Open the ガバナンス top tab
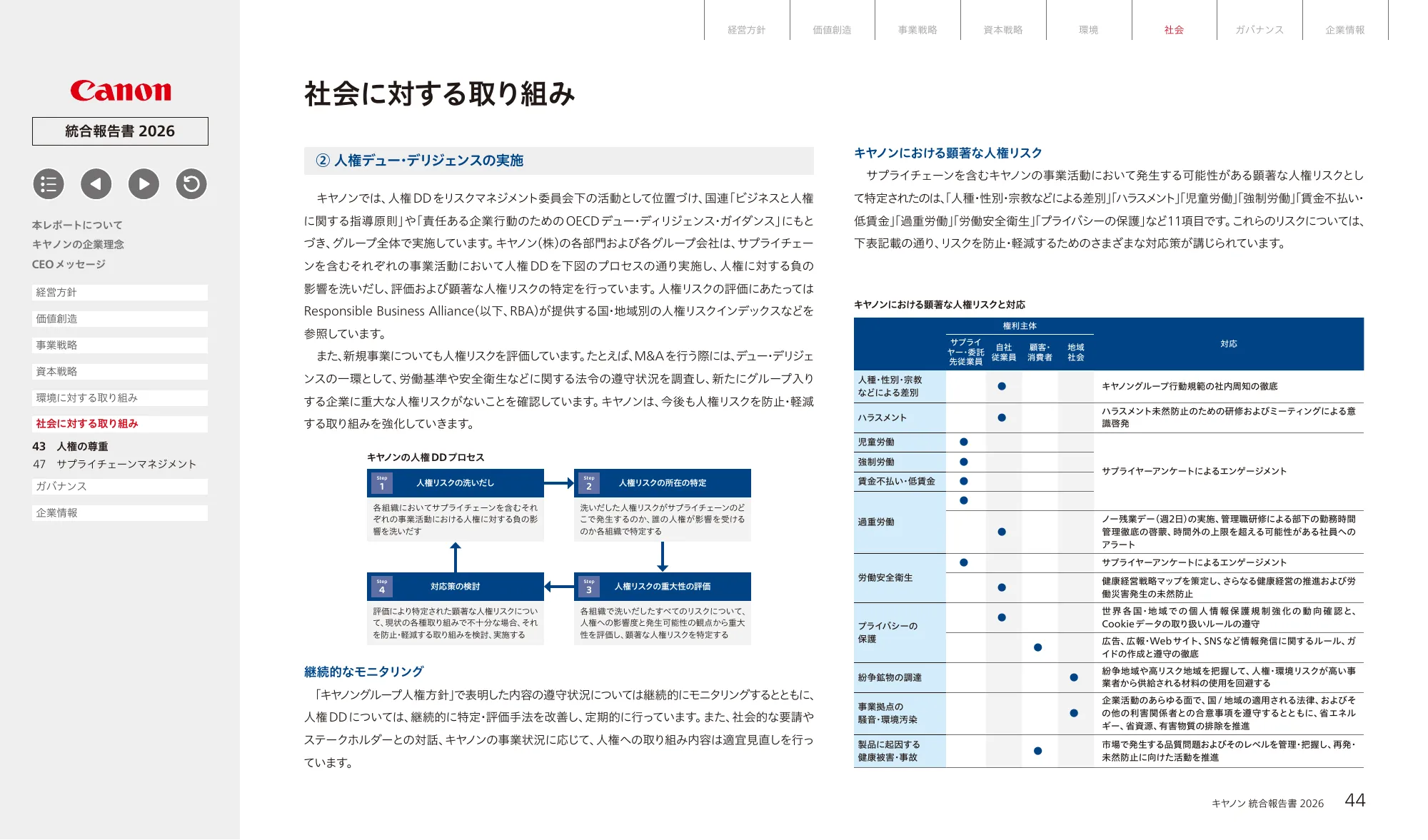The image size is (1428, 840). pos(1259,29)
